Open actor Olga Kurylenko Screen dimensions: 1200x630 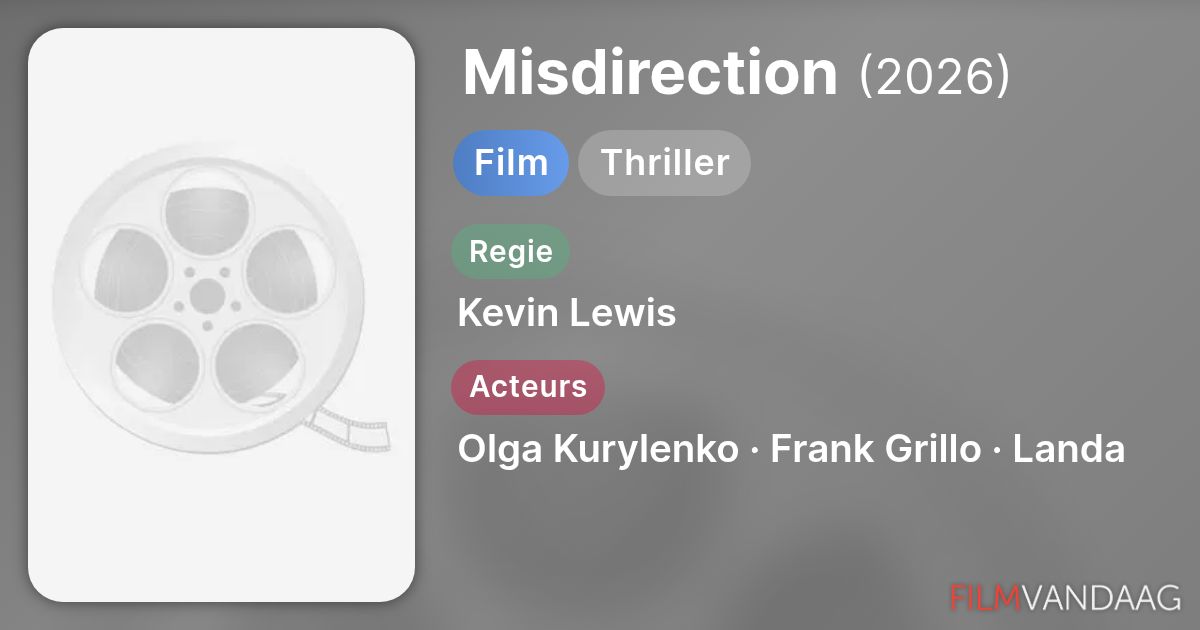(x=597, y=449)
